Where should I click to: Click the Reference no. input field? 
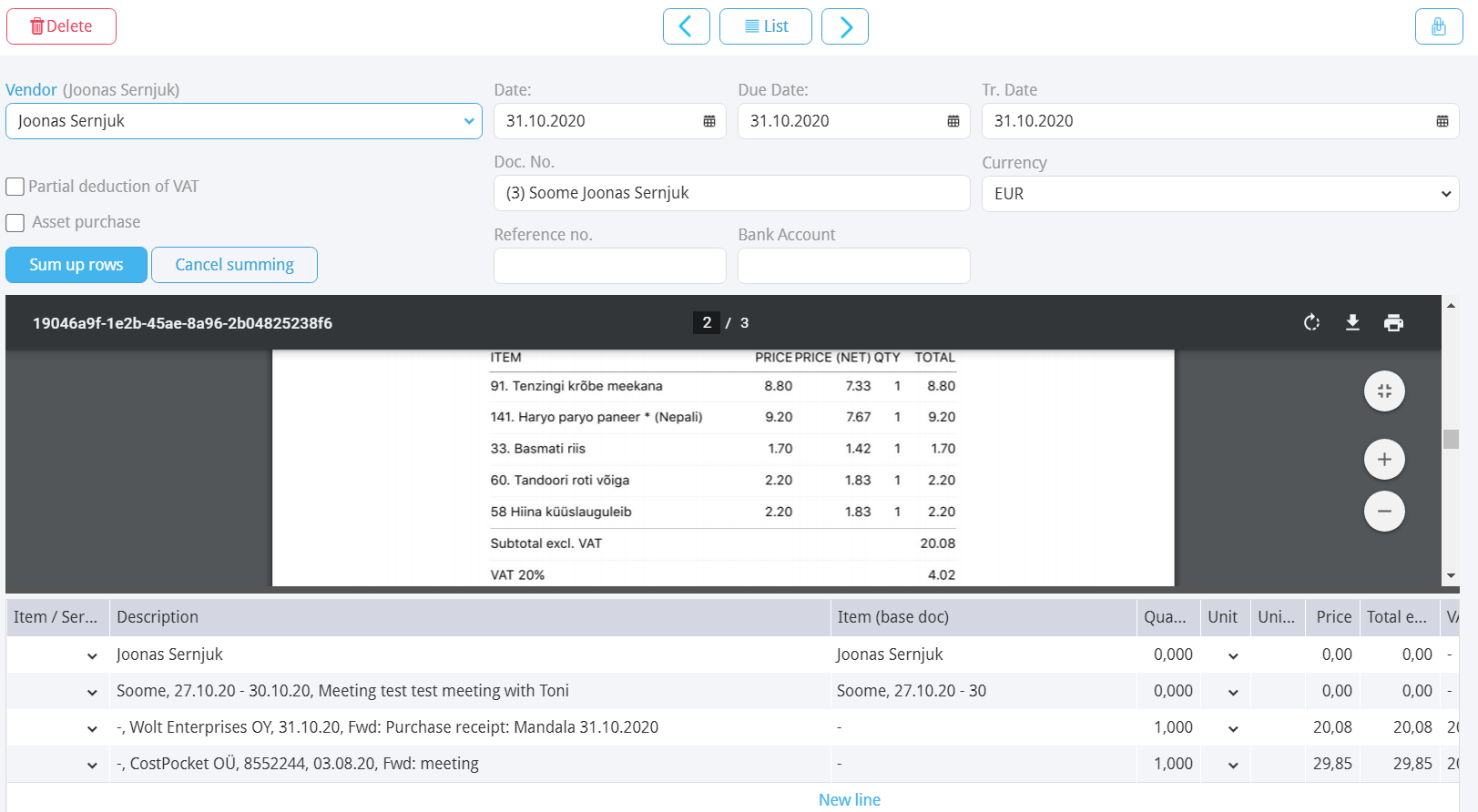pos(610,266)
